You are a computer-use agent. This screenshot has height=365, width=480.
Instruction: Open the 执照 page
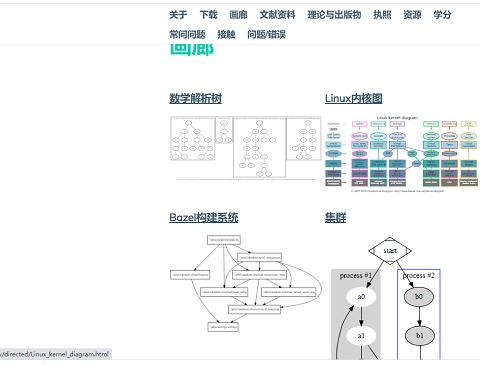382,15
